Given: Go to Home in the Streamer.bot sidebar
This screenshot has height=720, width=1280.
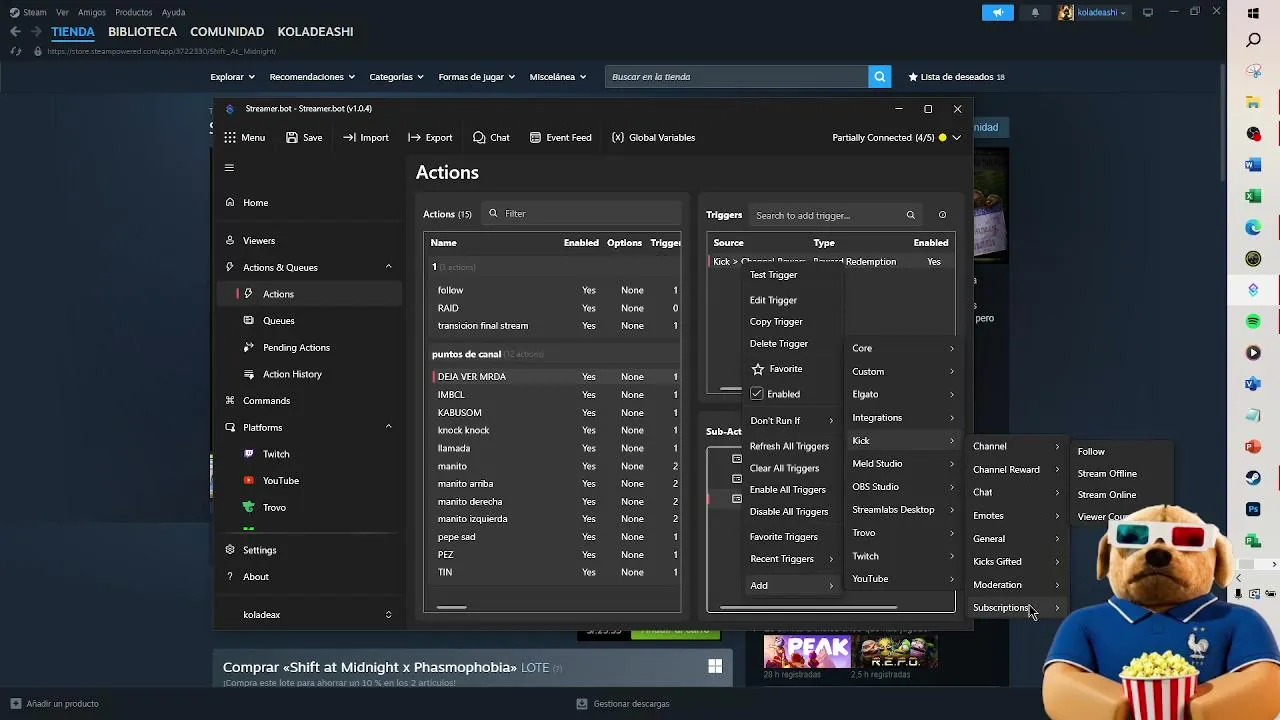Looking at the screenshot, I should [x=256, y=203].
